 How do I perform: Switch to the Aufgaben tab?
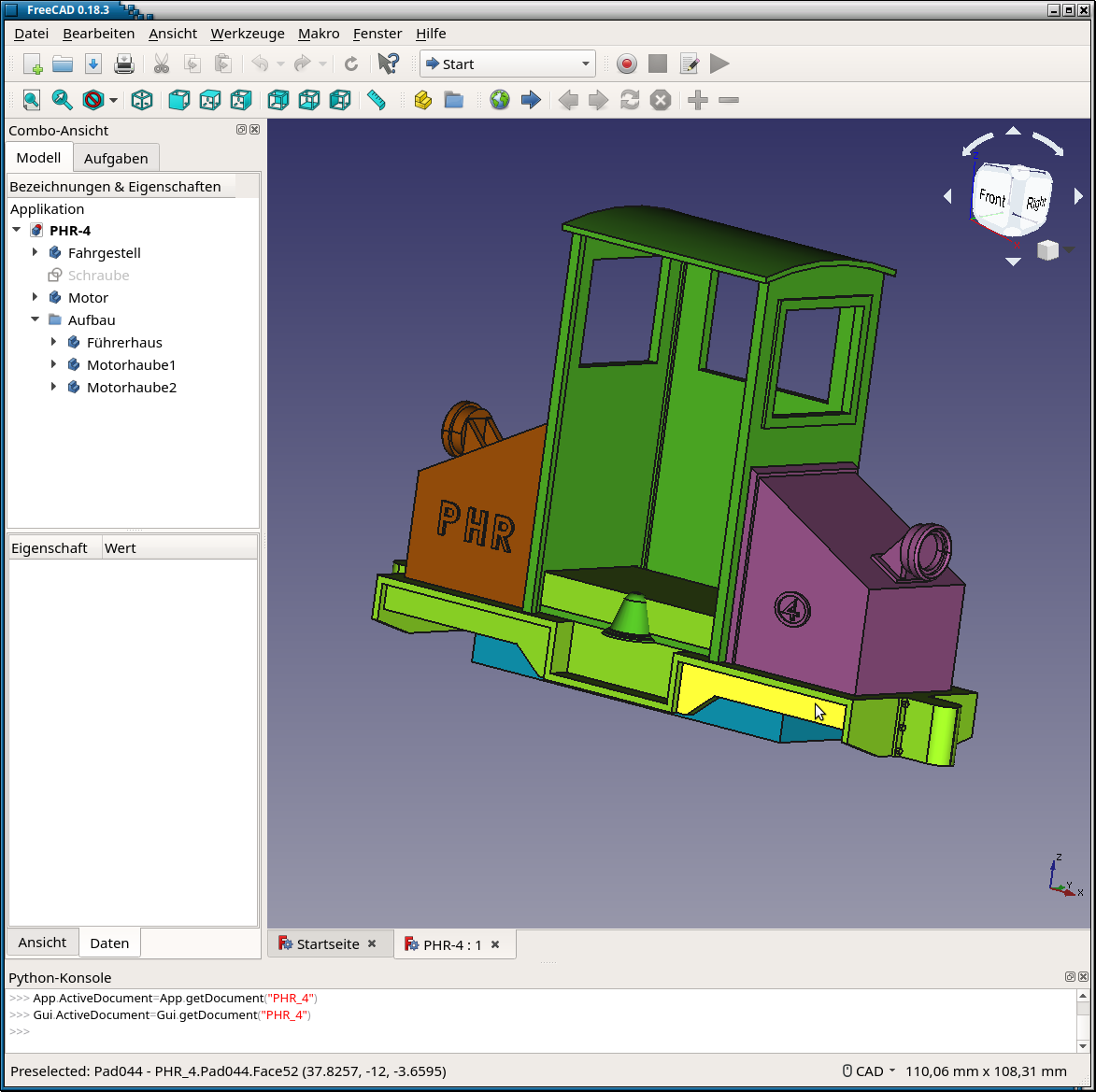[116, 159]
